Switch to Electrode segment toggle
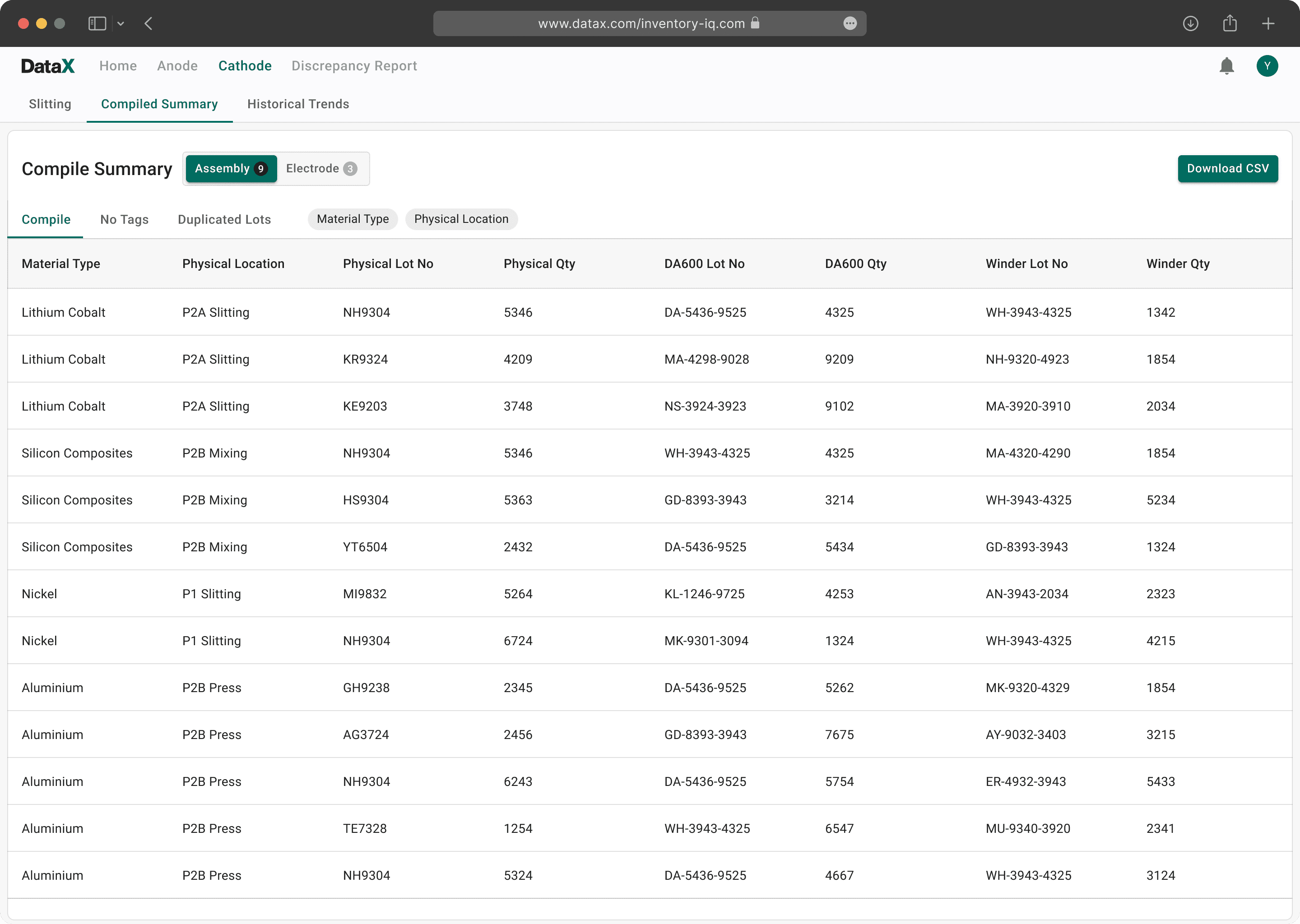The width and height of the screenshot is (1300, 924). [x=321, y=168]
